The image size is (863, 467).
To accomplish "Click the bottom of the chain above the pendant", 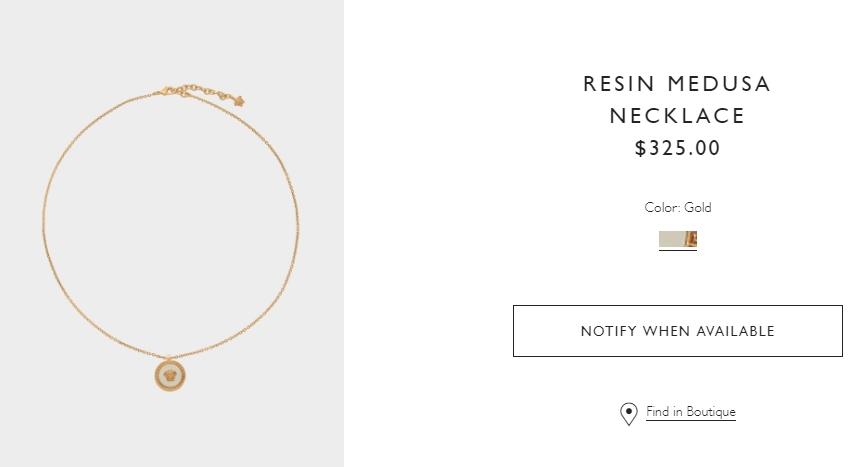I will point(172,353).
